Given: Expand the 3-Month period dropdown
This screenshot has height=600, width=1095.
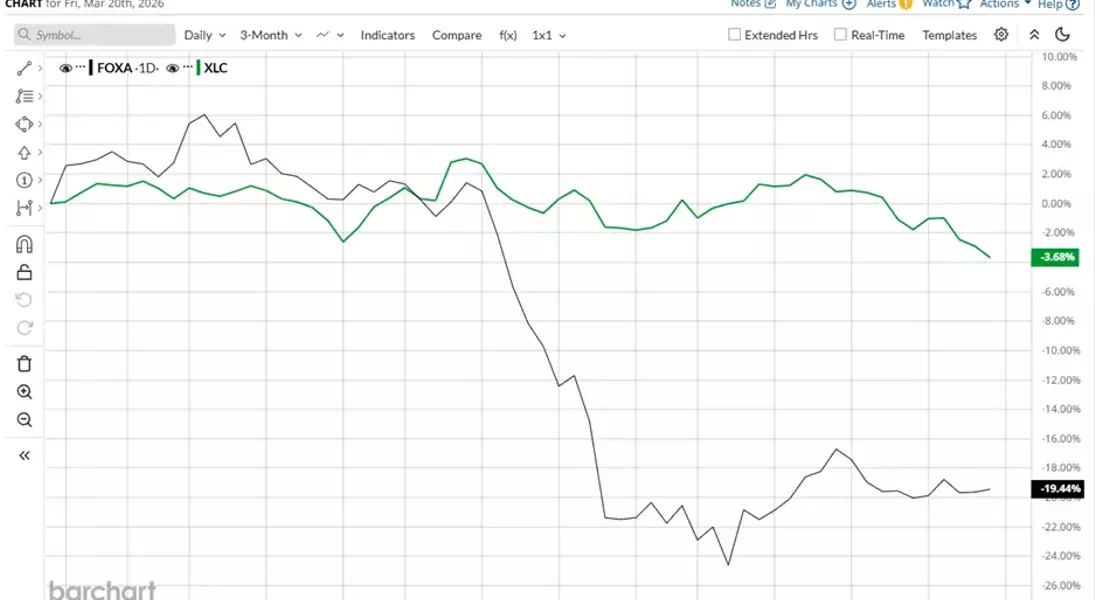Looking at the screenshot, I should pos(270,35).
